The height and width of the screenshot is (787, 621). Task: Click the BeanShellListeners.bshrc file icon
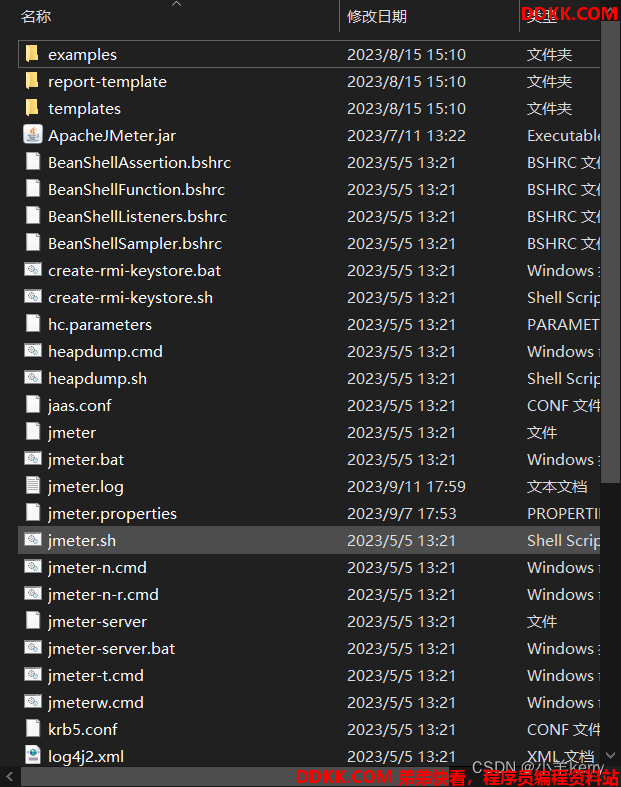click(x=33, y=216)
